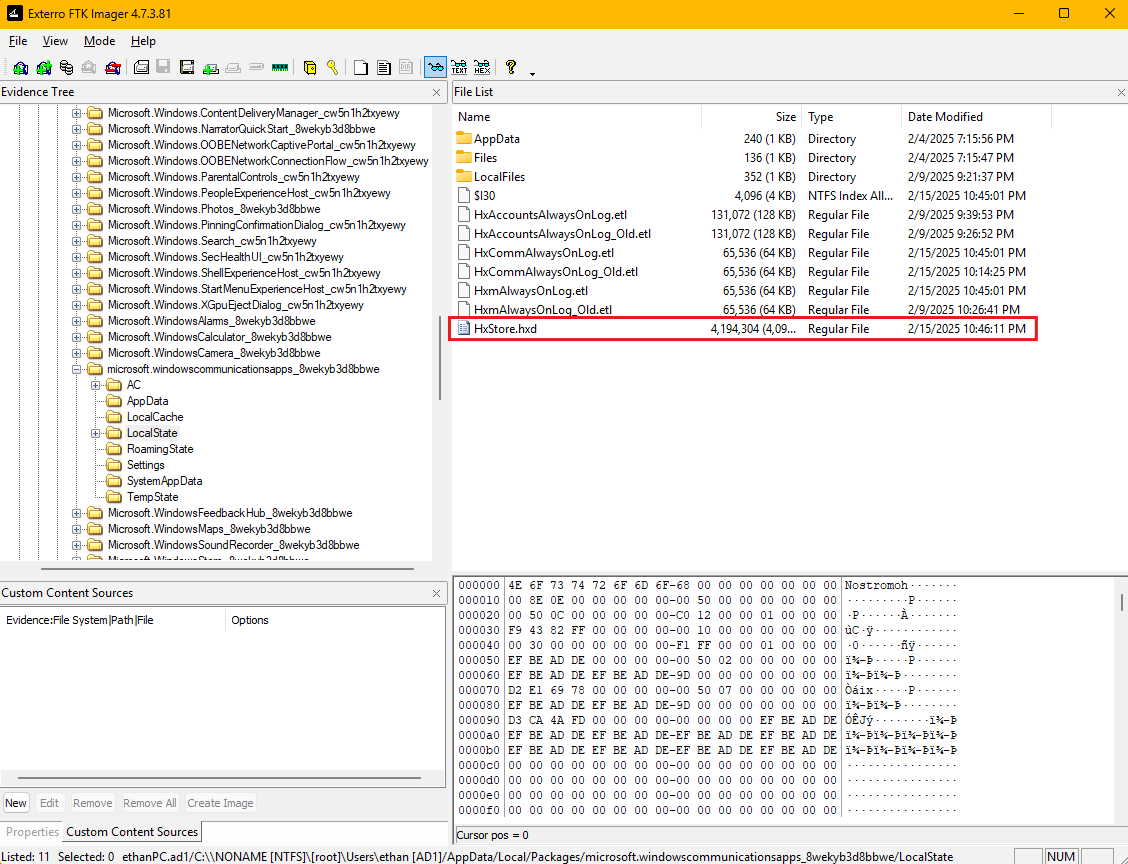Click the New button in Custom Content Sources
The height and width of the screenshot is (864, 1128).
[x=16, y=803]
